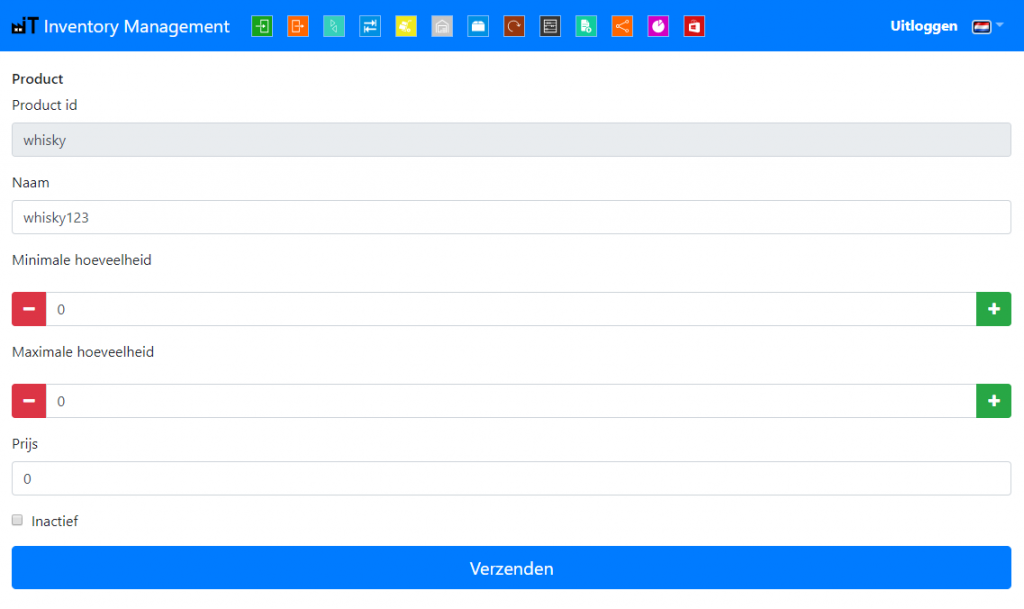This screenshot has height=609, width=1024.
Task: Open the orange stock-out icon
Action: 298,26
